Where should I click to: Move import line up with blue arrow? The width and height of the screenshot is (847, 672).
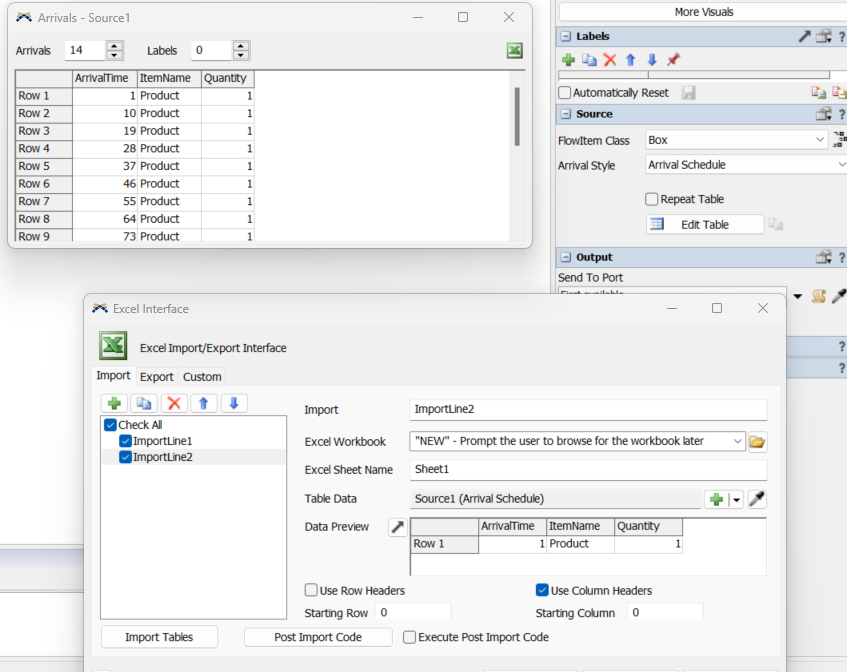tap(204, 403)
